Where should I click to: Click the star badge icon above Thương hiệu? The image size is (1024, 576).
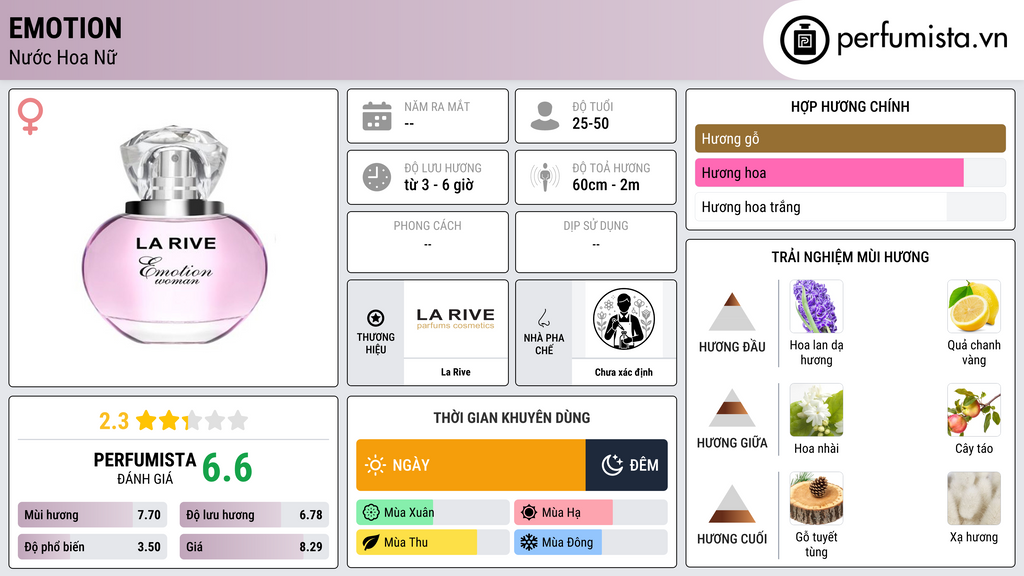click(376, 318)
